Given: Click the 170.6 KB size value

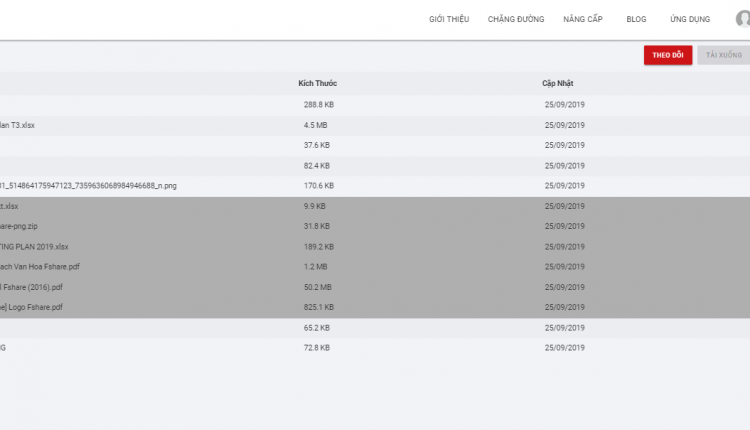Looking at the screenshot, I should (x=319, y=186).
